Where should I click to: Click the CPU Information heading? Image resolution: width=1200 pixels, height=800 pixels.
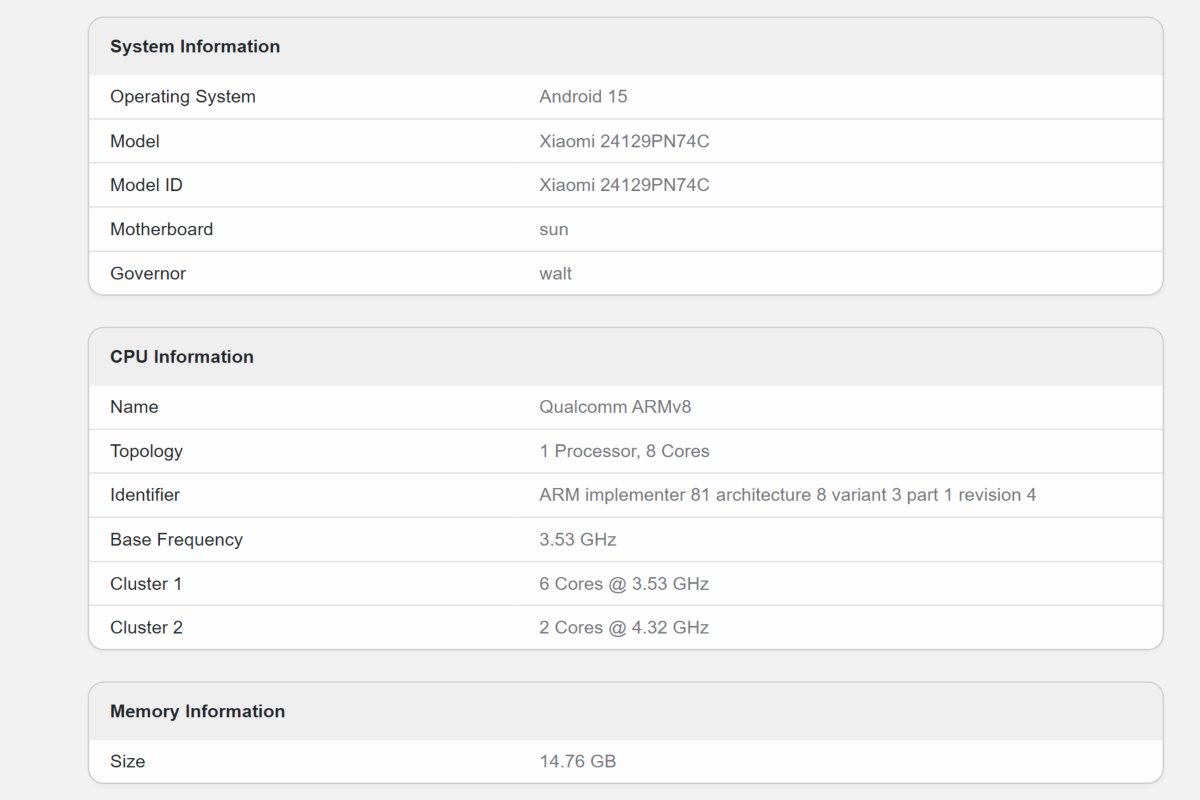(x=182, y=357)
